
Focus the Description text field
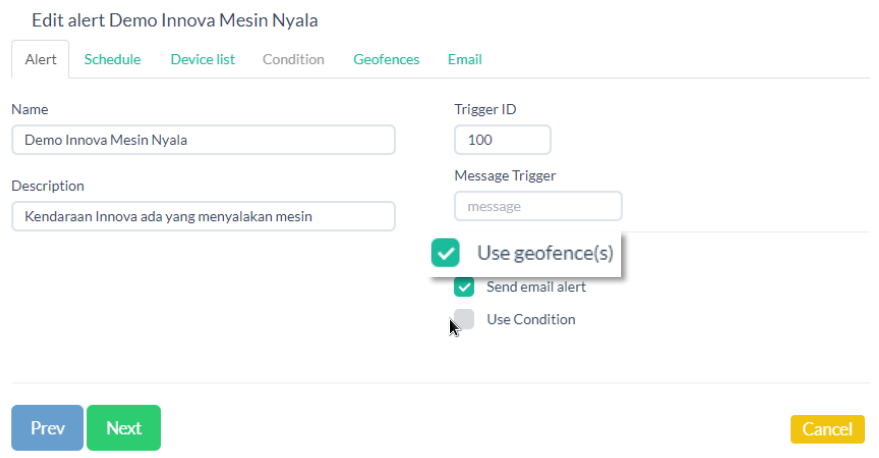(x=203, y=216)
